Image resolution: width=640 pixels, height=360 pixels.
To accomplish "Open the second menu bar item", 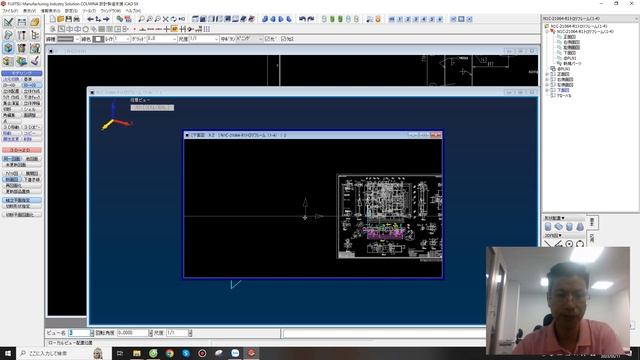I will click(x=29, y=11).
